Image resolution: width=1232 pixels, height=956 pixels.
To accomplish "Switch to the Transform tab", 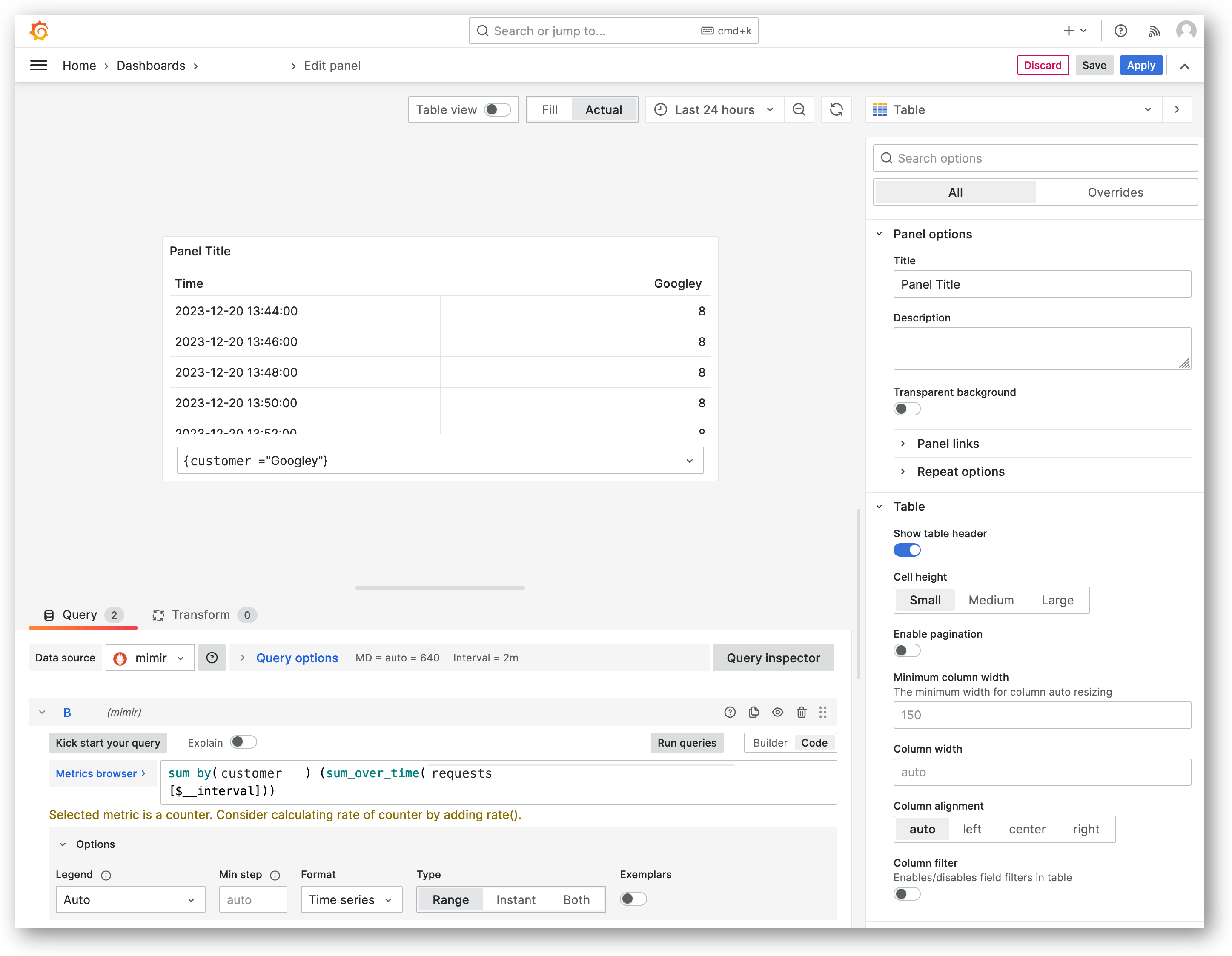I will click(x=201, y=615).
